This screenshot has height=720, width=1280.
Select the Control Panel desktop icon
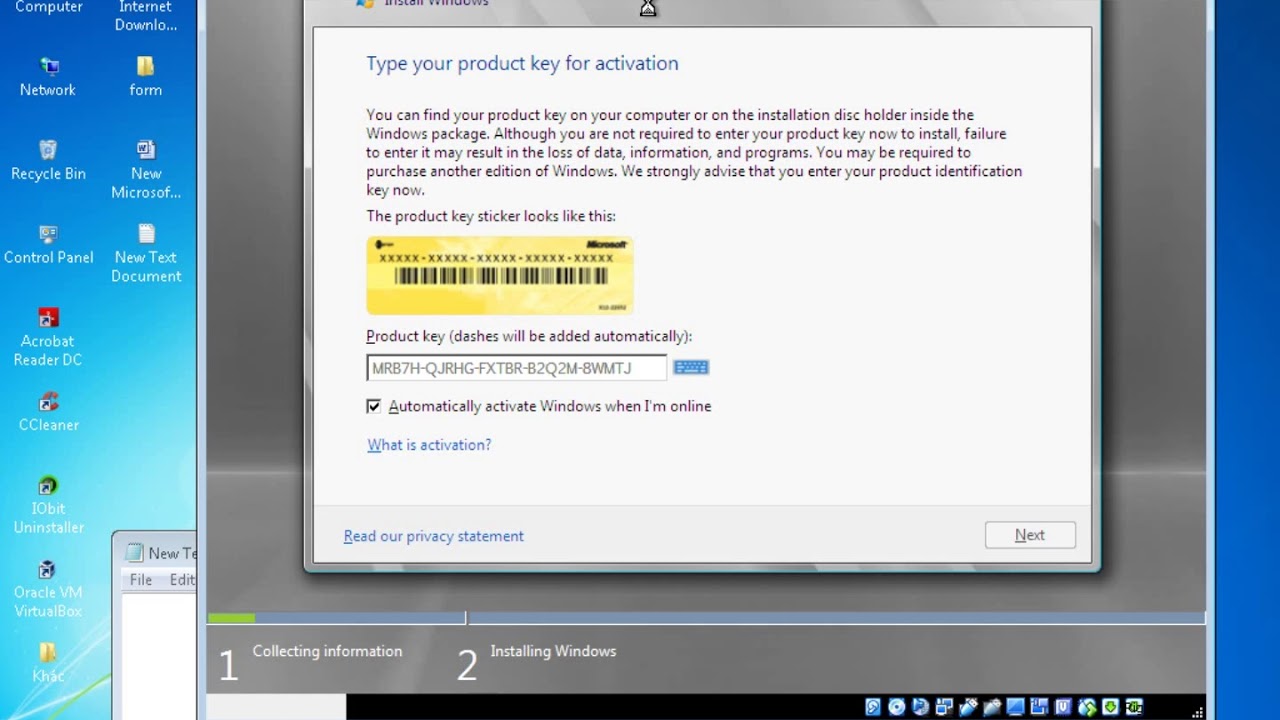click(48, 245)
